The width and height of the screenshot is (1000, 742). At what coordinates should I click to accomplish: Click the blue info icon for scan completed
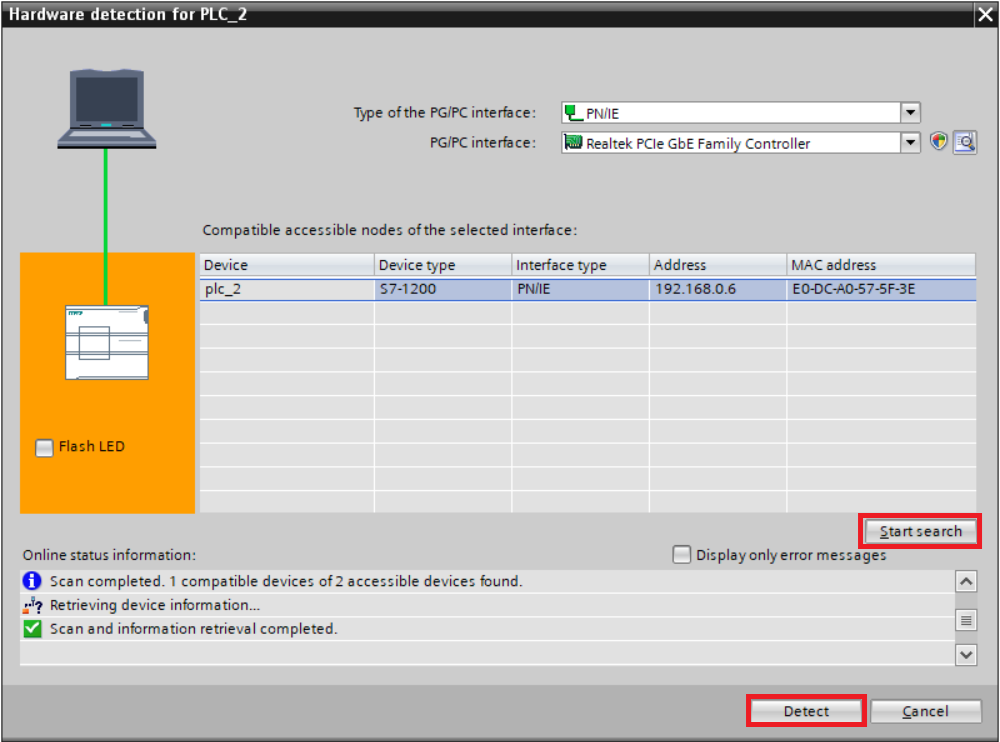pos(33,581)
